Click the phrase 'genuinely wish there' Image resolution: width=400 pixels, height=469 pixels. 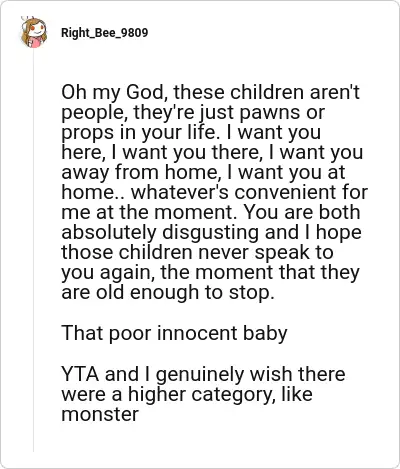pyautogui.click(x=250, y=375)
